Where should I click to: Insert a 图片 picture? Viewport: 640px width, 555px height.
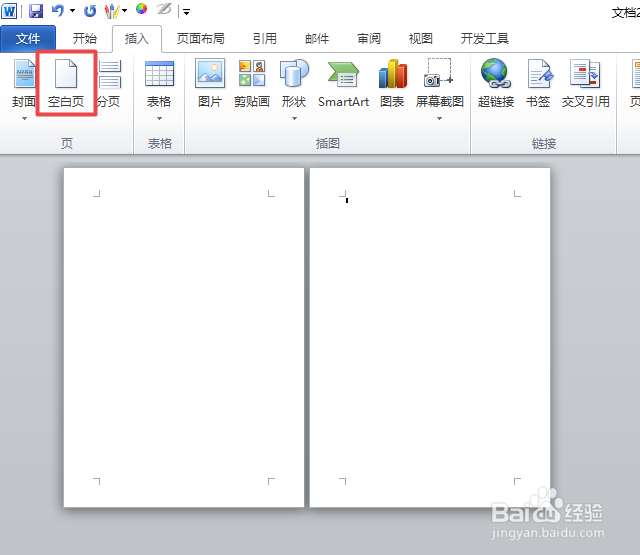(x=210, y=83)
